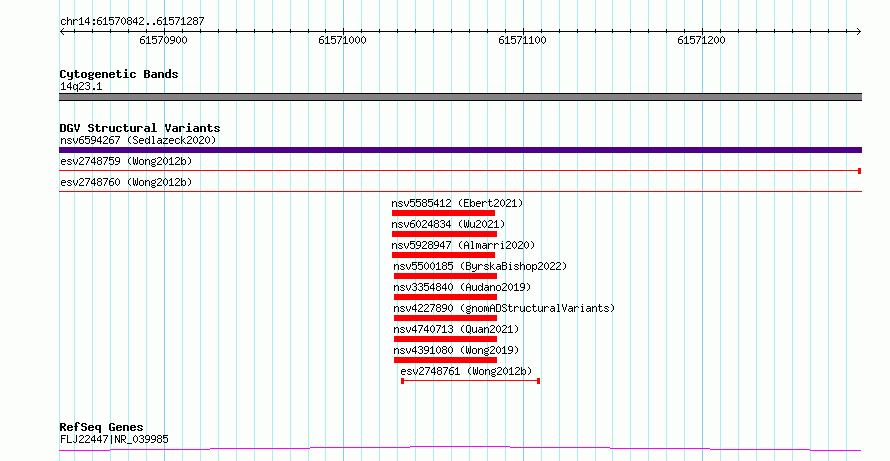The height and width of the screenshot is (461, 890).
Task: Click the magenta FLJ22447 gene line
Action: pyautogui.click(x=460, y=449)
